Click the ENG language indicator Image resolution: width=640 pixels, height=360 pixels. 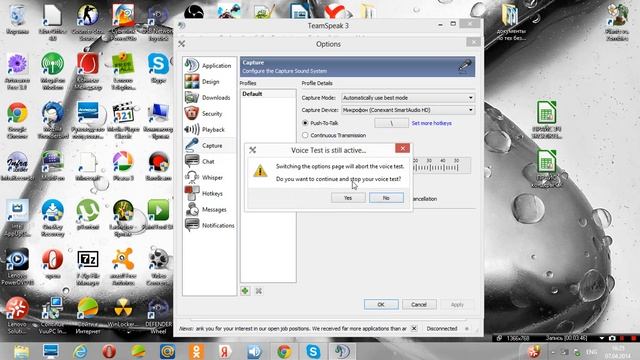click(591, 352)
